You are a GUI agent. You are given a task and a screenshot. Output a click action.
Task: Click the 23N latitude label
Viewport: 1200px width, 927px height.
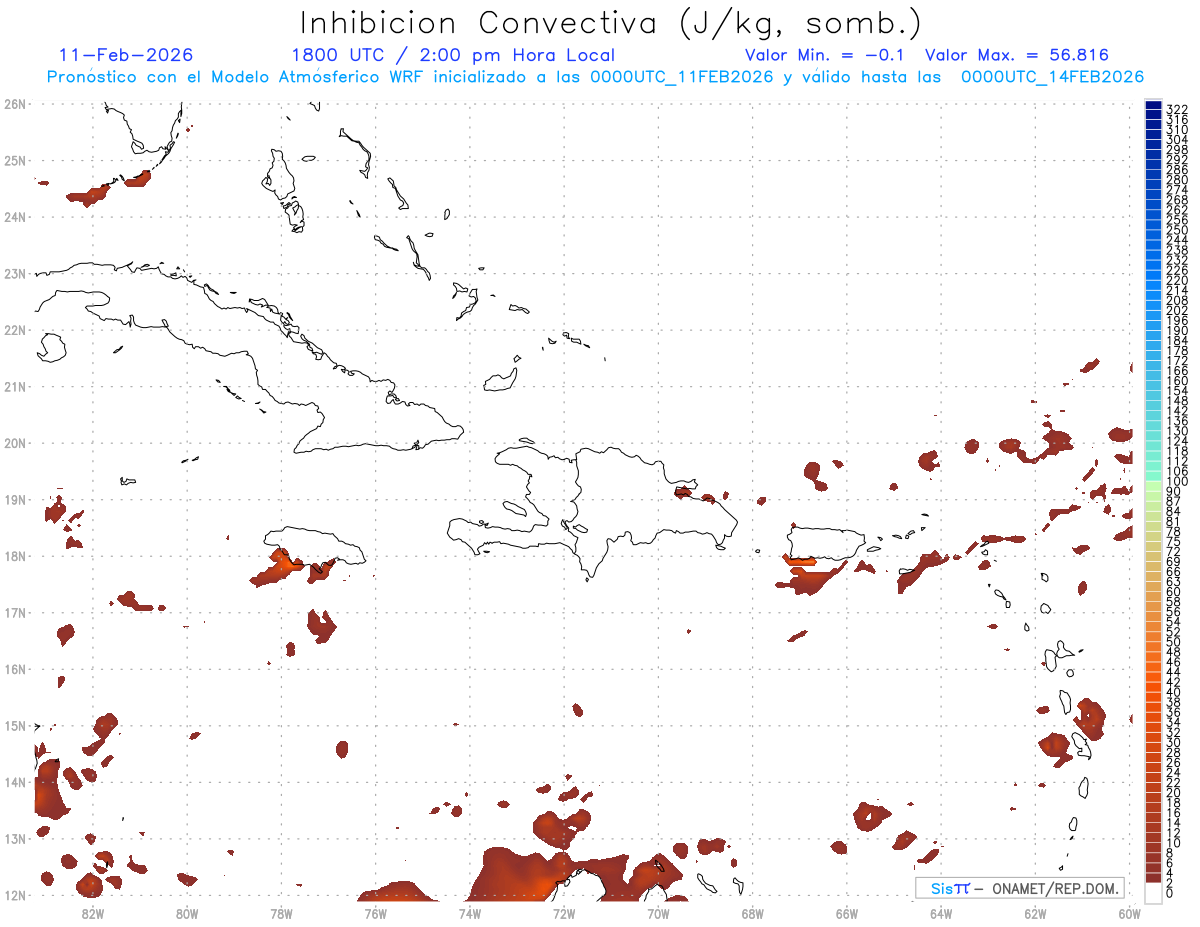14,273
